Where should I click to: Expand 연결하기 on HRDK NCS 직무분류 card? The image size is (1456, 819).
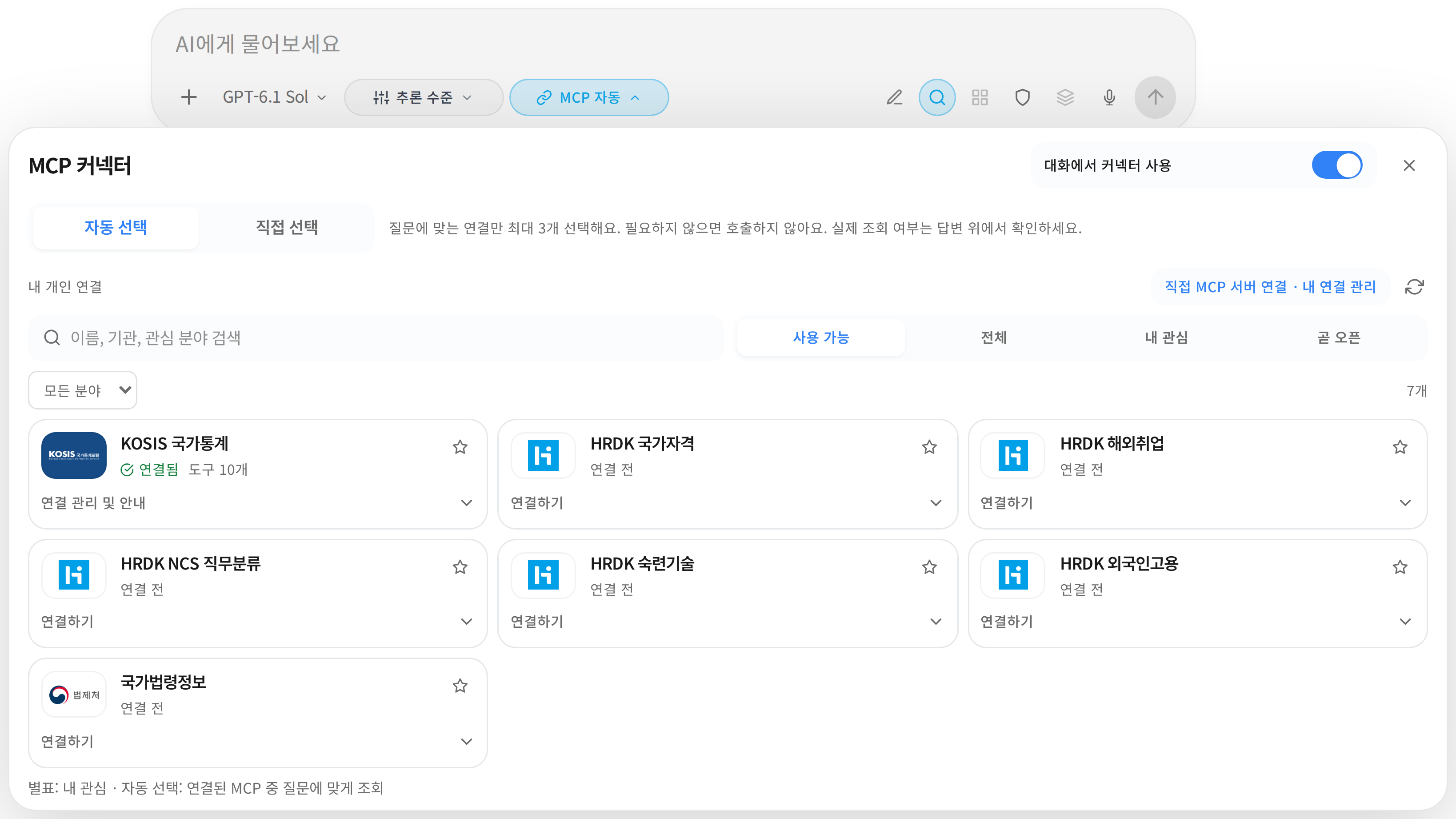point(257,622)
